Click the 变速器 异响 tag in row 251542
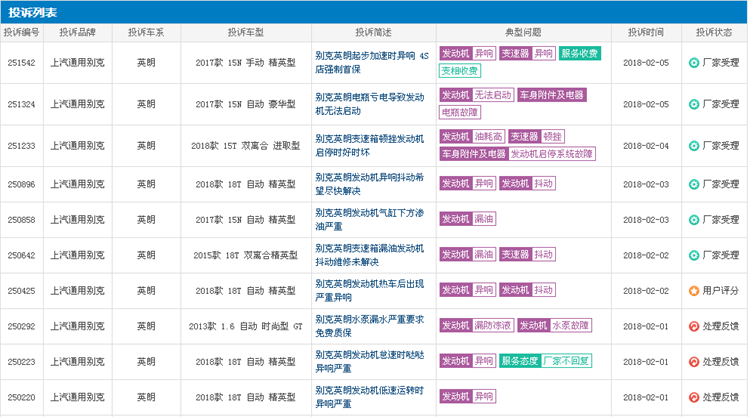The image size is (750, 417). (x=527, y=54)
